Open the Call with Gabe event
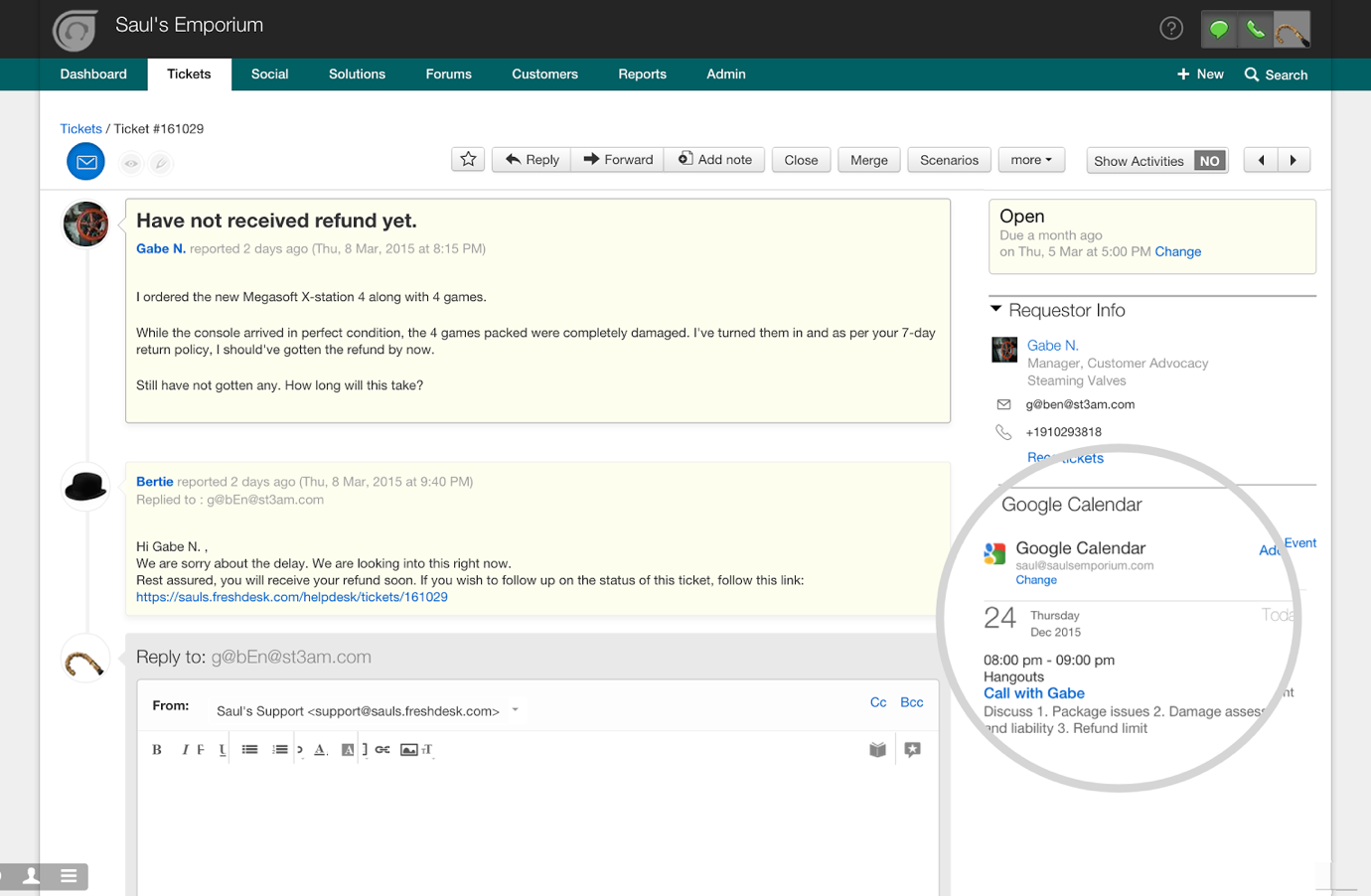The height and width of the screenshot is (896, 1371). (x=1034, y=693)
